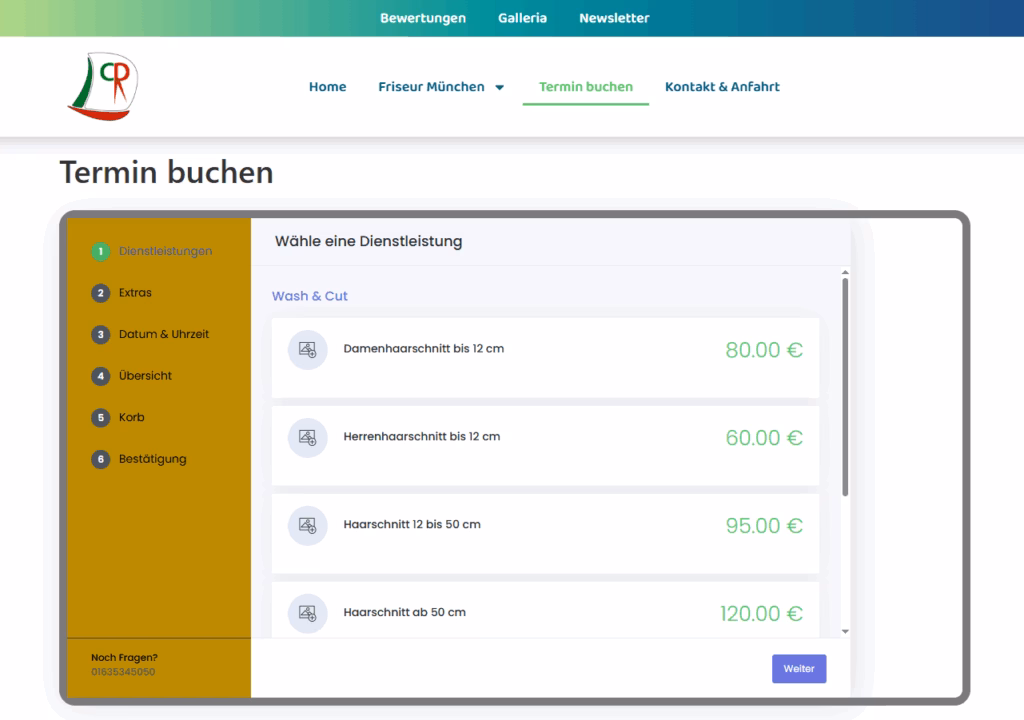Click the Wash & Cut category heading
The width and height of the screenshot is (1024, 720).
pos(310,296)
